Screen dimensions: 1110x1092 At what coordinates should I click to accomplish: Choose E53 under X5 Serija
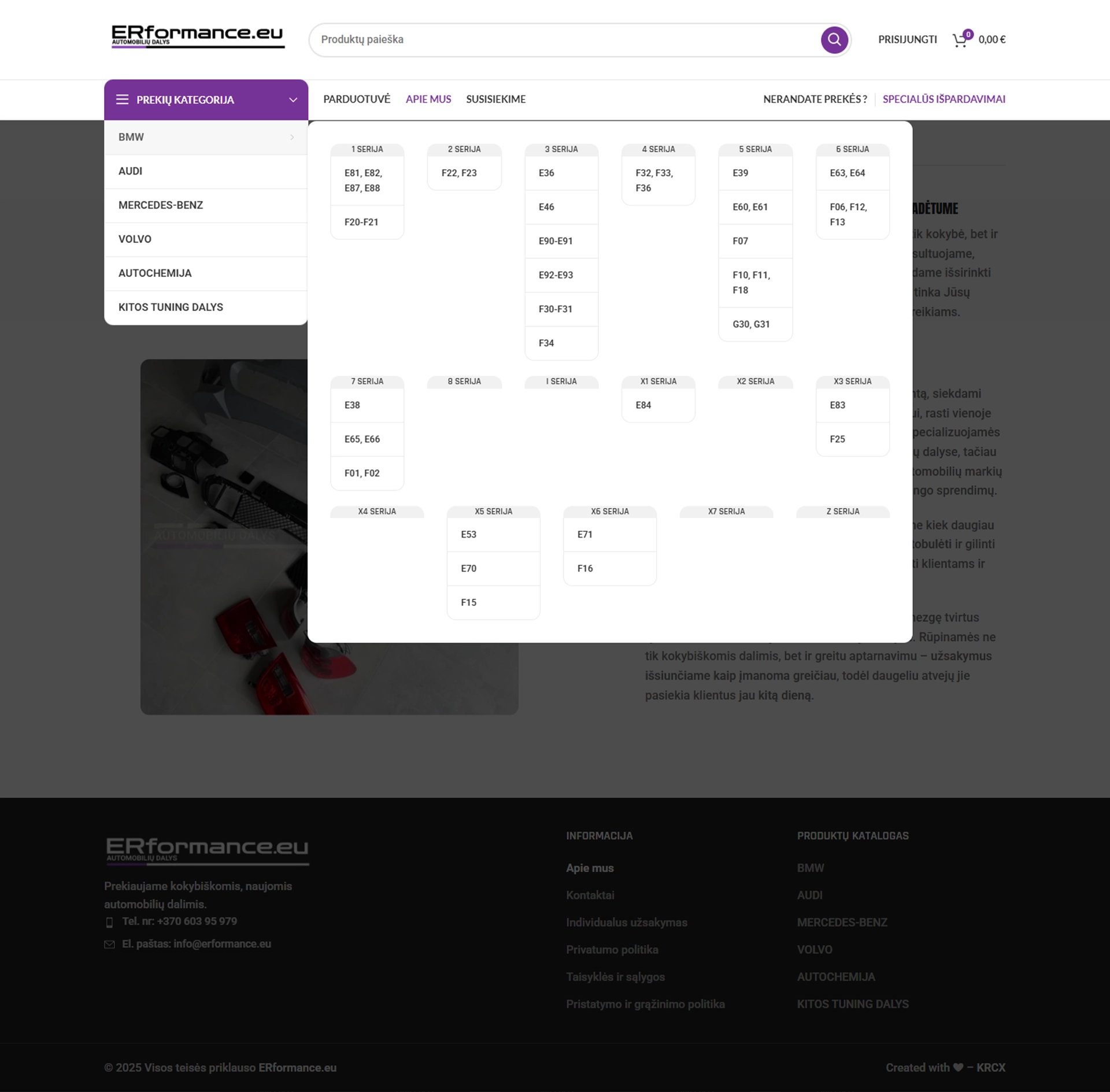click(x=494, y=535)
